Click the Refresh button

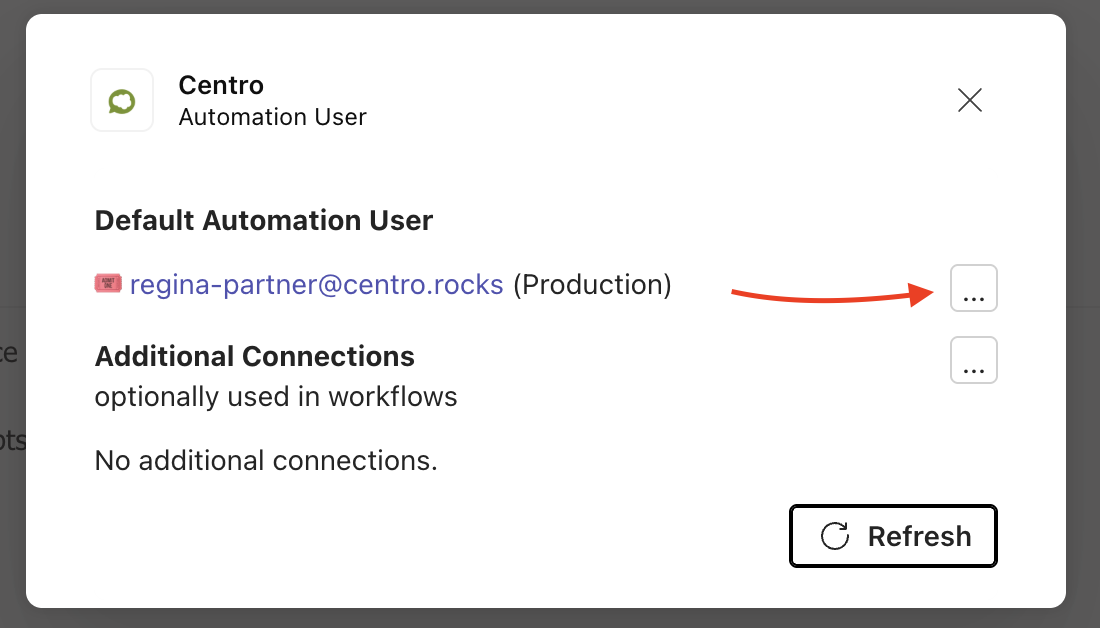pos(893,536)
